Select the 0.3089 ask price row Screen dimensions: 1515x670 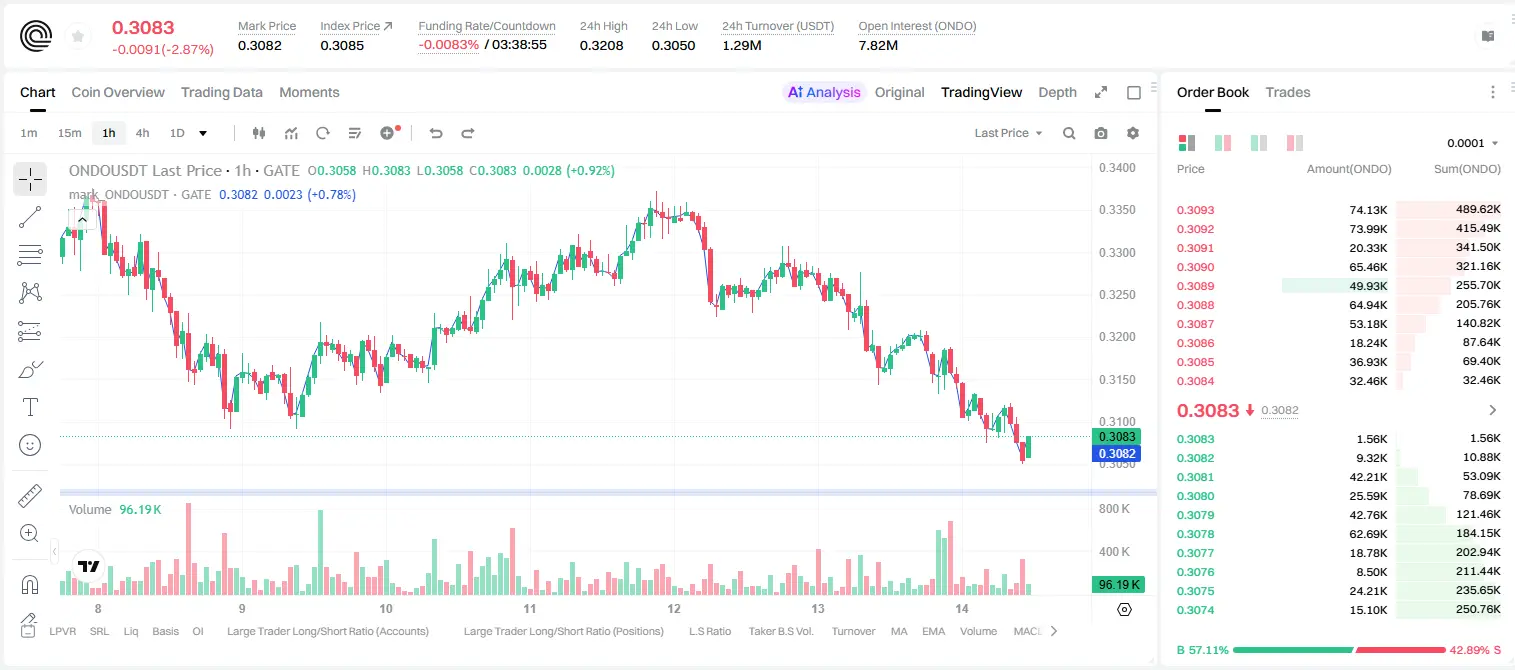1339,286
